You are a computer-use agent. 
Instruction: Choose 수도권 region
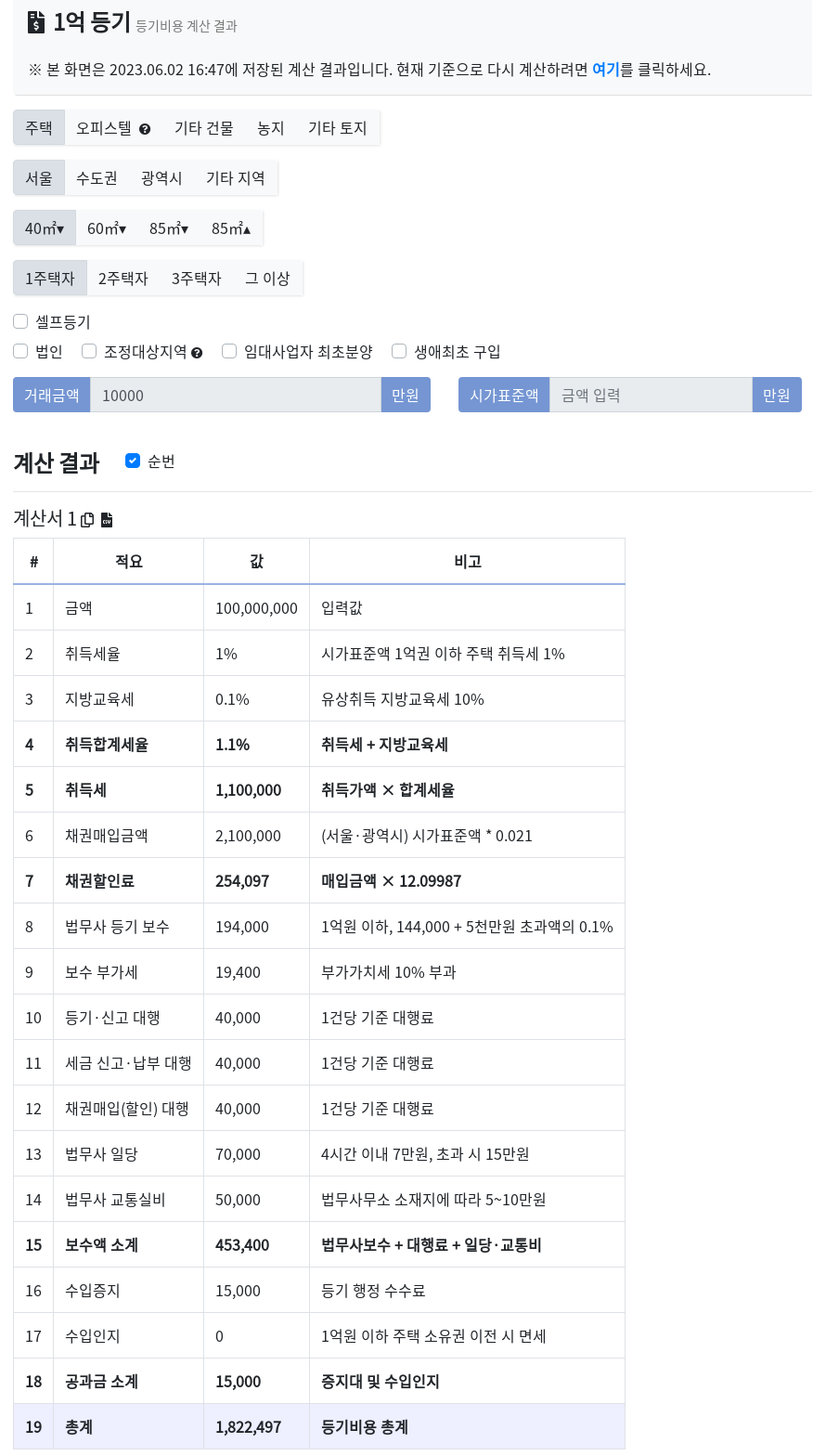coord(97,178)
